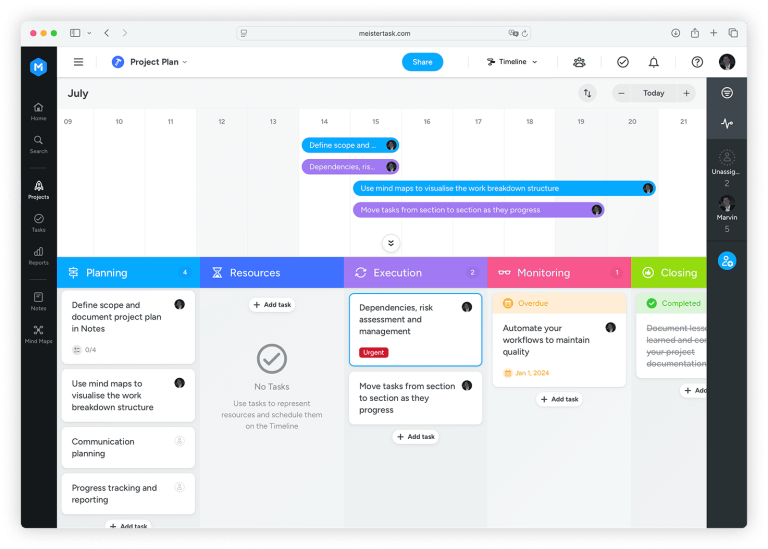Click the blue Share button

422,62
